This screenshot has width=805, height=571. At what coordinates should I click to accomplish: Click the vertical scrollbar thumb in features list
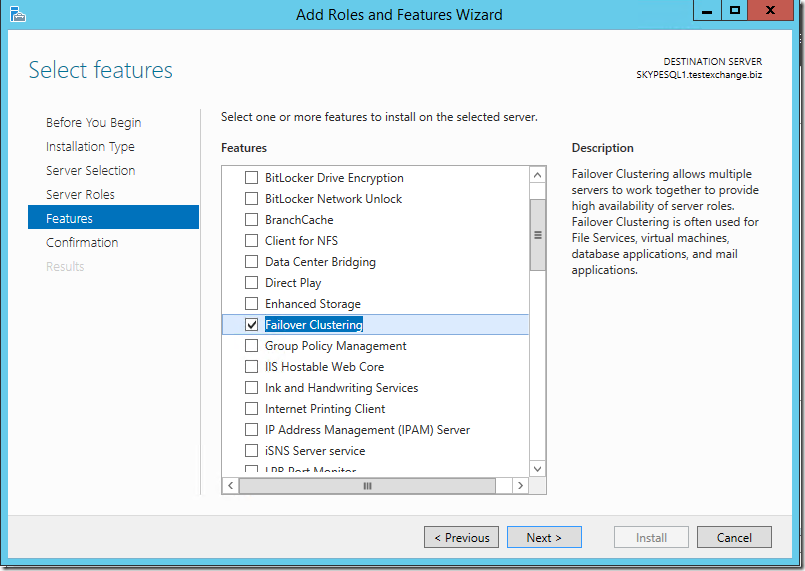[538, 235]
